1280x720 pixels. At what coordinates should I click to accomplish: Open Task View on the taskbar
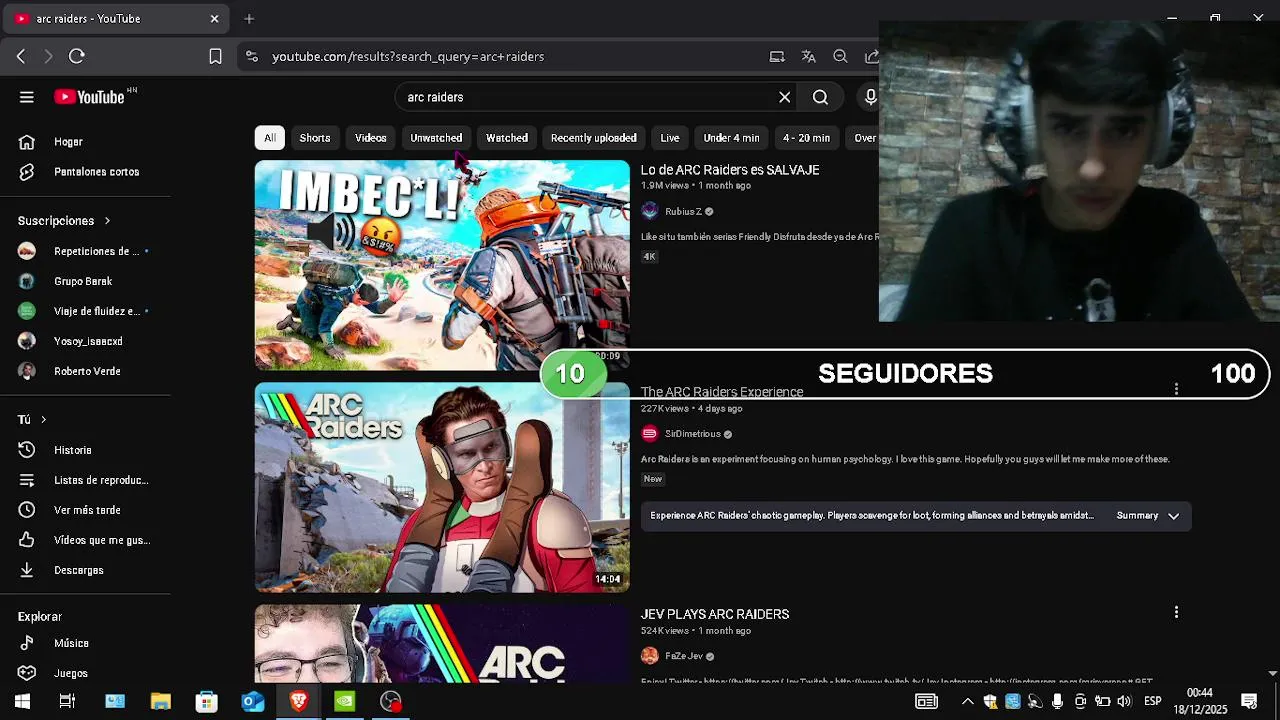[x=67, y=702]
